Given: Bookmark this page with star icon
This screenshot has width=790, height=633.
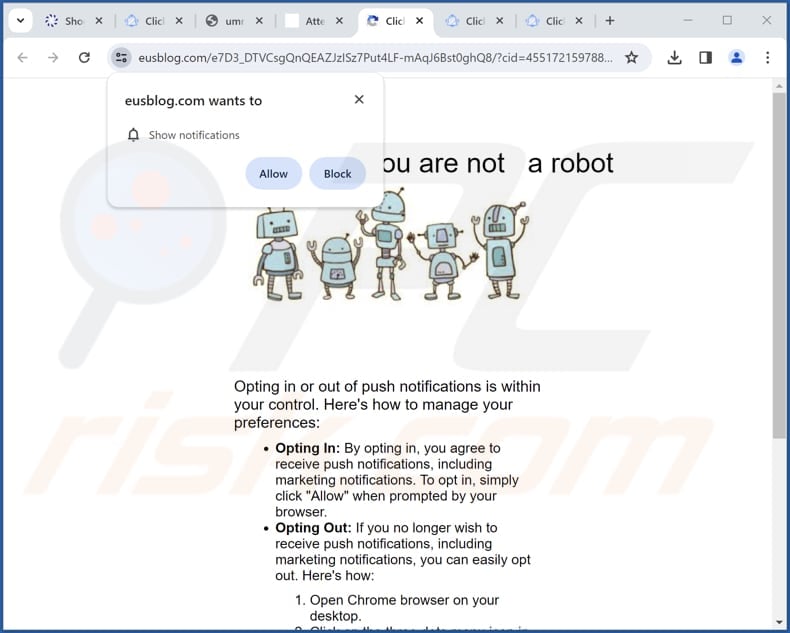Looking at the screenshot, I should pyautogui.click(x=631, y=57).
